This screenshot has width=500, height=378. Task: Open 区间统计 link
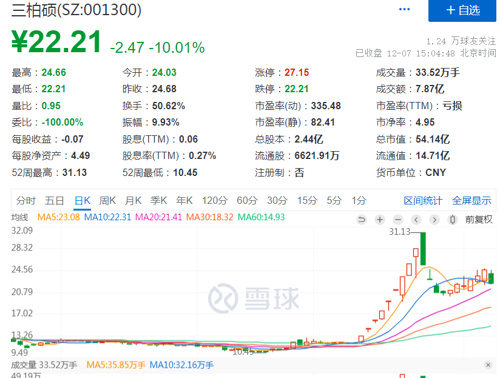pyautogui.click(x=423, y=201)
